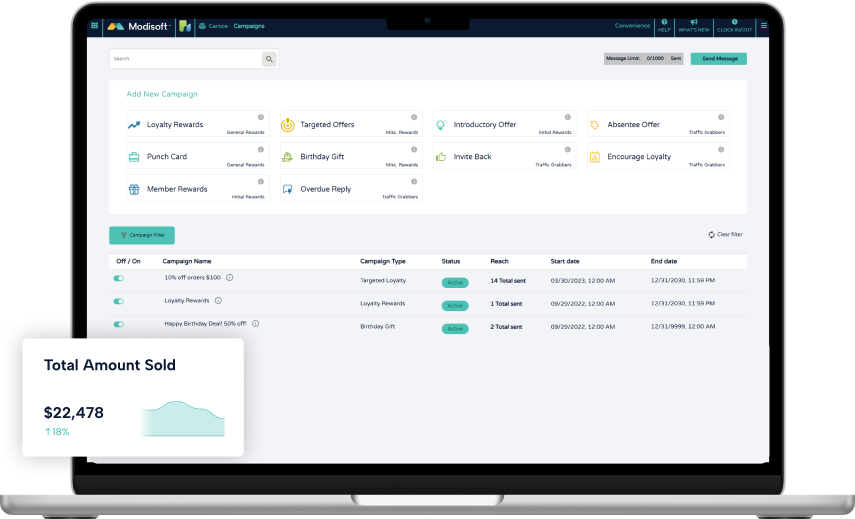Toggle off the 10% off orders $100 campaign
The image size is (855, 519).
[x=118, y=278]
